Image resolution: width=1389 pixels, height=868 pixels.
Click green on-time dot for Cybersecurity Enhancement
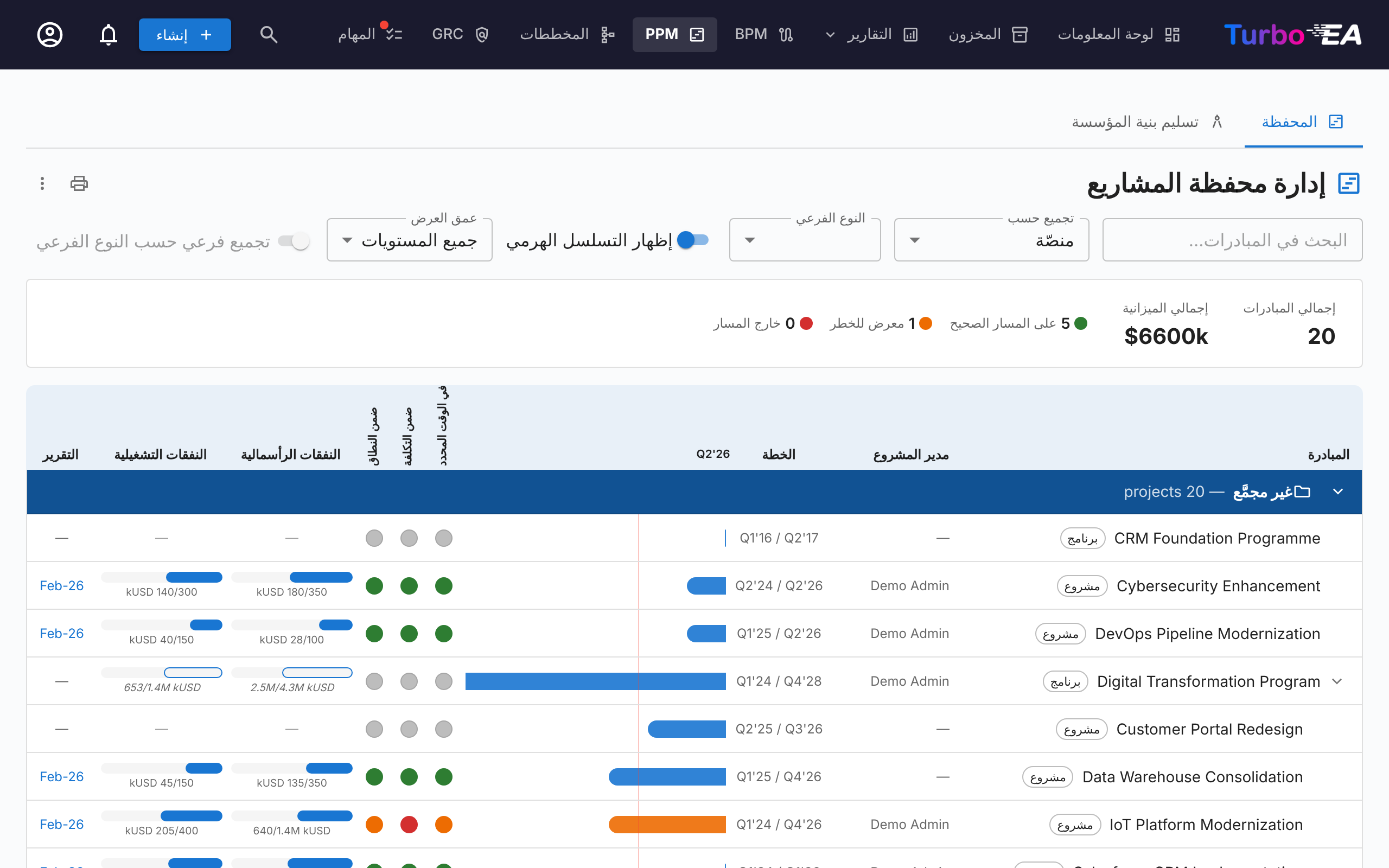[x=444, y=585]
